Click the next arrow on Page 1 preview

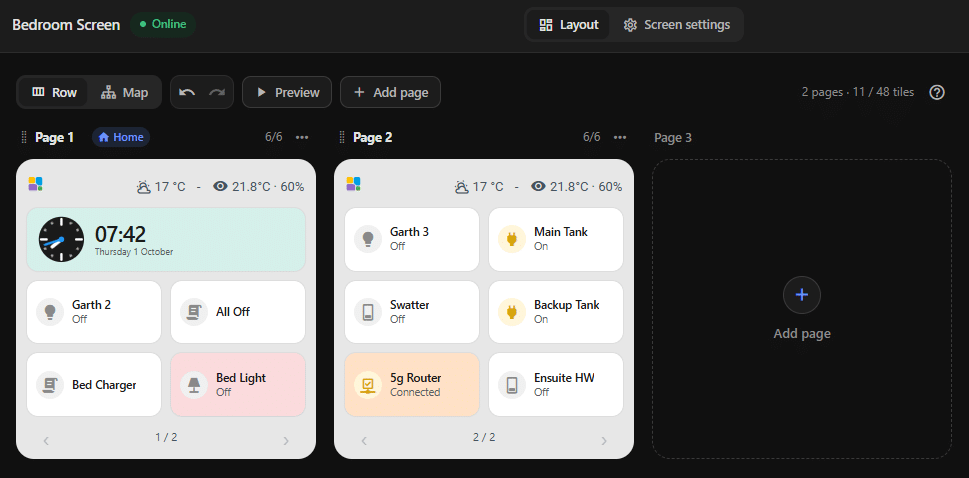(286, 441)
